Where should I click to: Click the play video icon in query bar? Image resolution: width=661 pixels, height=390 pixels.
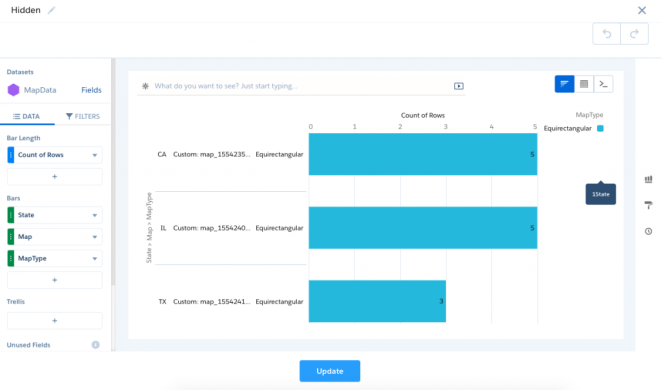tap(459, 86)
